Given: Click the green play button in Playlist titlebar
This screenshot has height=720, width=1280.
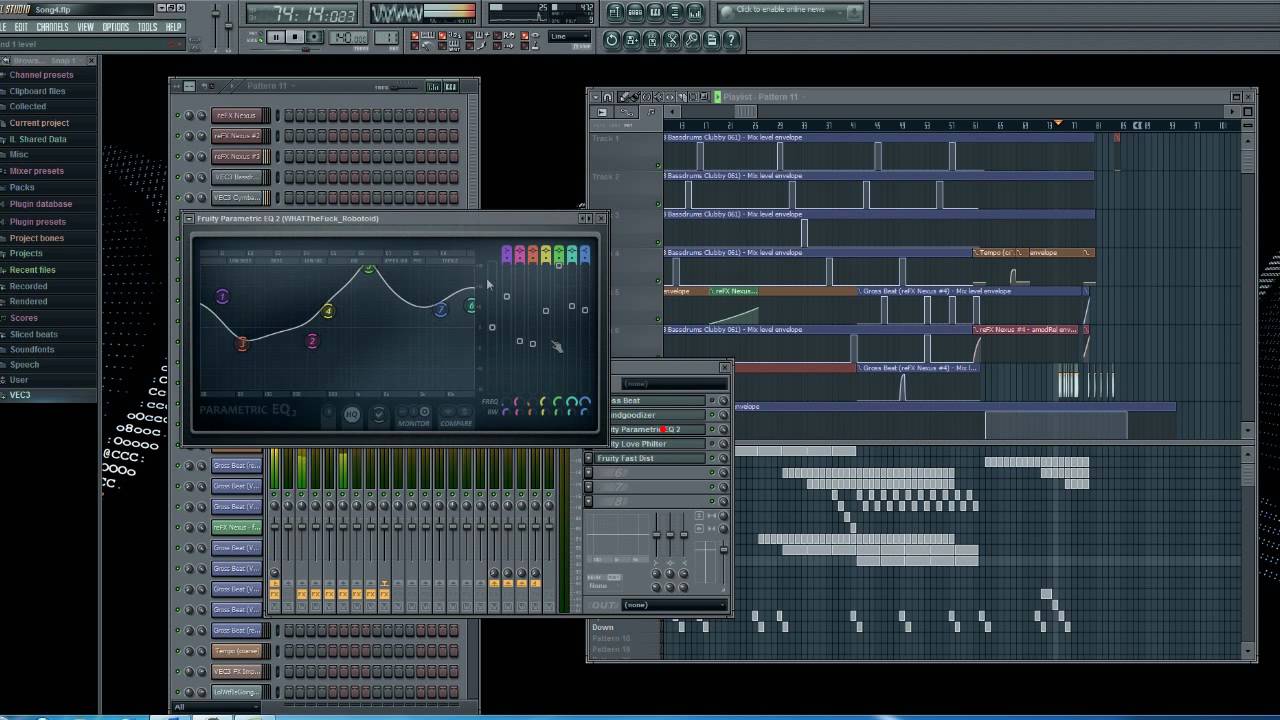Looking at the screenshot, I should pos(717,97).
